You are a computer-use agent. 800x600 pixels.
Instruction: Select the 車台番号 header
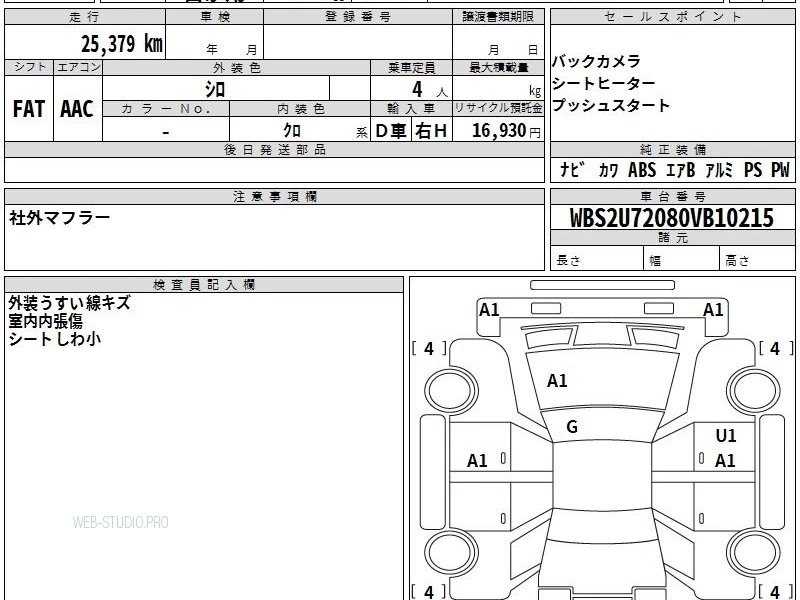click(673, 197)
